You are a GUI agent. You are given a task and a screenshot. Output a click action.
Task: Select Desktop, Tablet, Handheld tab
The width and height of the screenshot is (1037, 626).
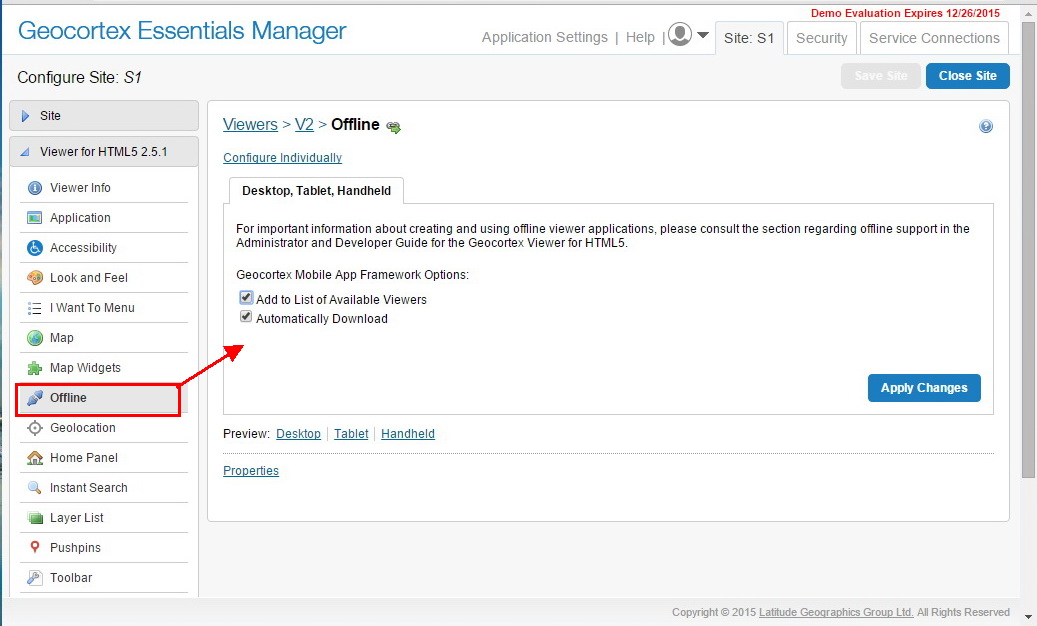click(x=316, y=190)
